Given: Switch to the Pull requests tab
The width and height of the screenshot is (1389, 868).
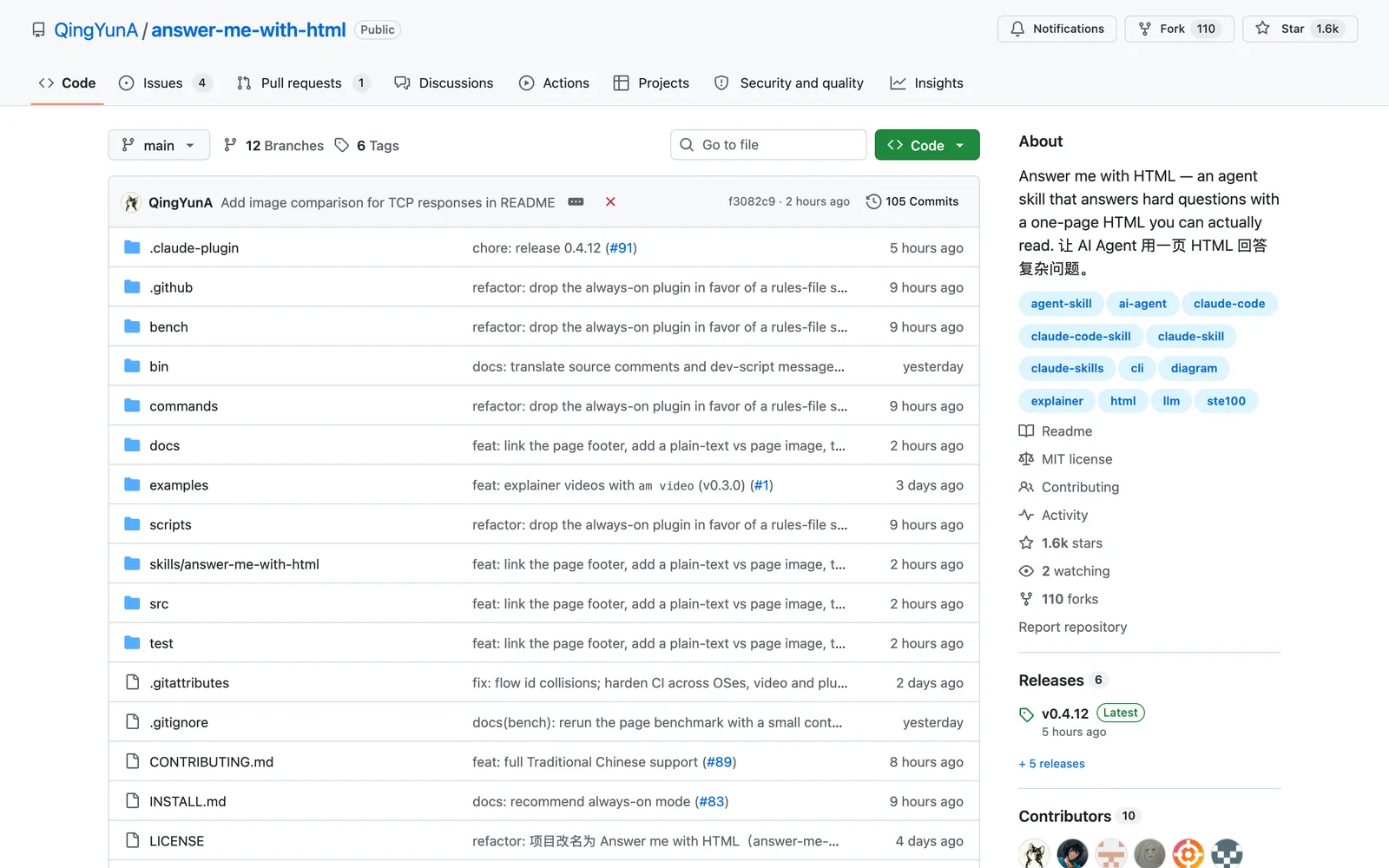Looking at the screenshot, I should [x=303, y=82].
